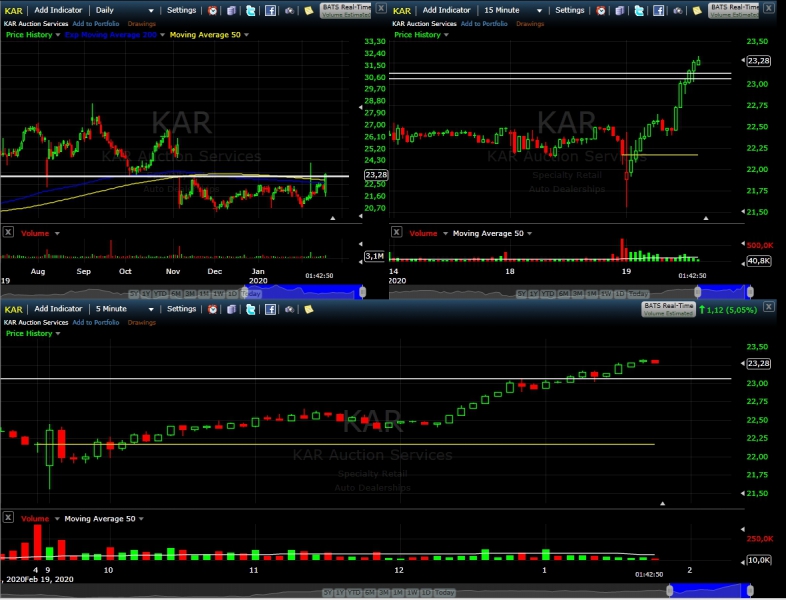Click Add to Portfolio link in 5 Minute chart

(96, 322)
